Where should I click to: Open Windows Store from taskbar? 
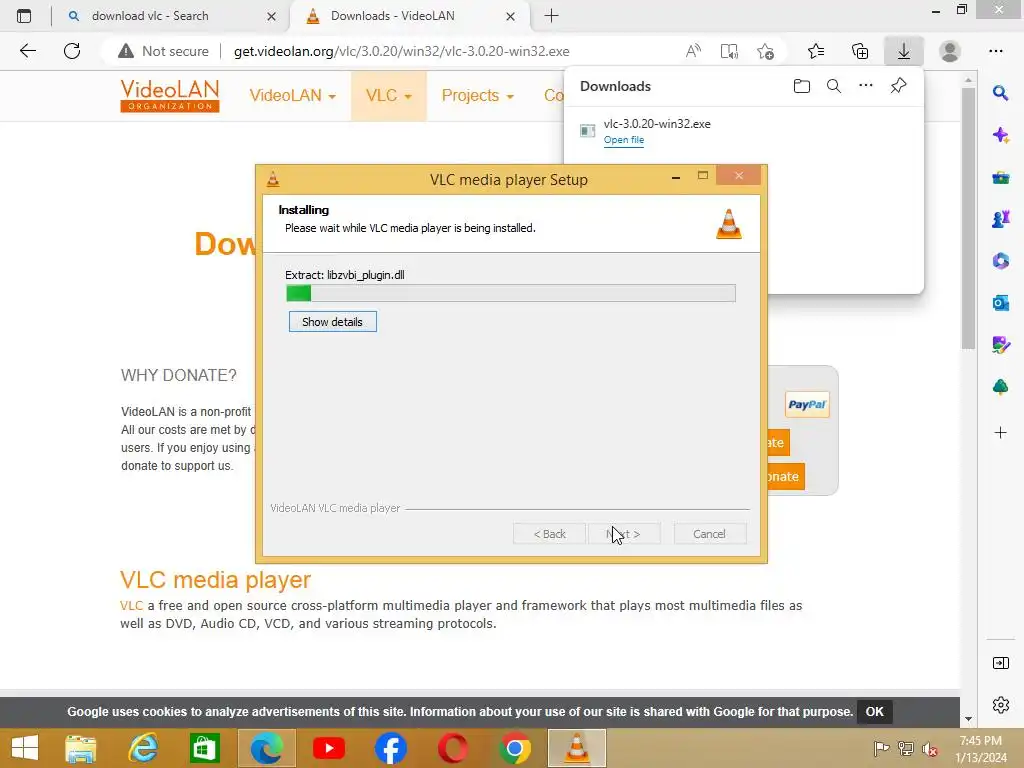pyautogui.click(x=204, y=748)
